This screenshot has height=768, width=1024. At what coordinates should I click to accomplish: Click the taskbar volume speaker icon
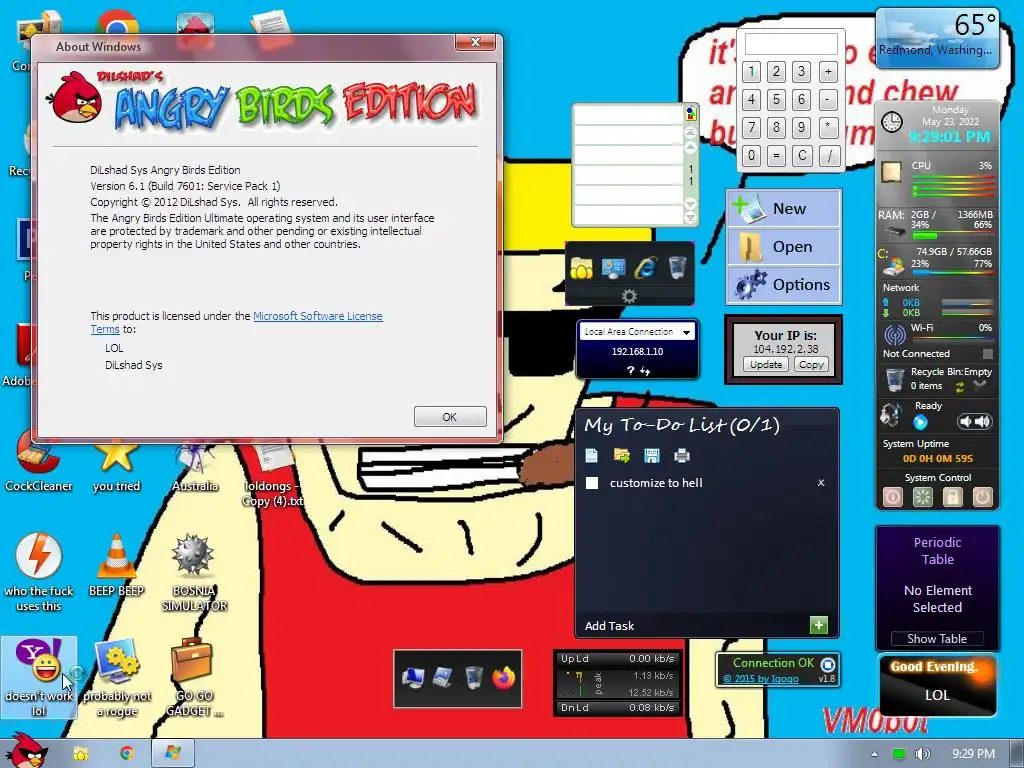pyautogui.click(x=922, y=754)
